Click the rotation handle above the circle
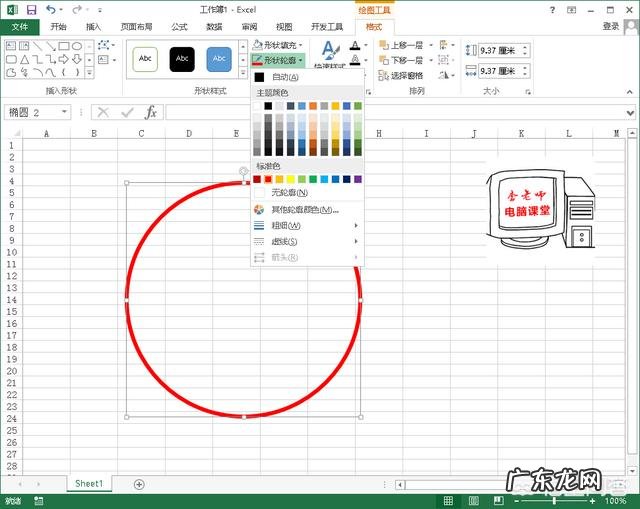Image resolution: width=640 pixels, height=509 pixels. click(243, 171)
